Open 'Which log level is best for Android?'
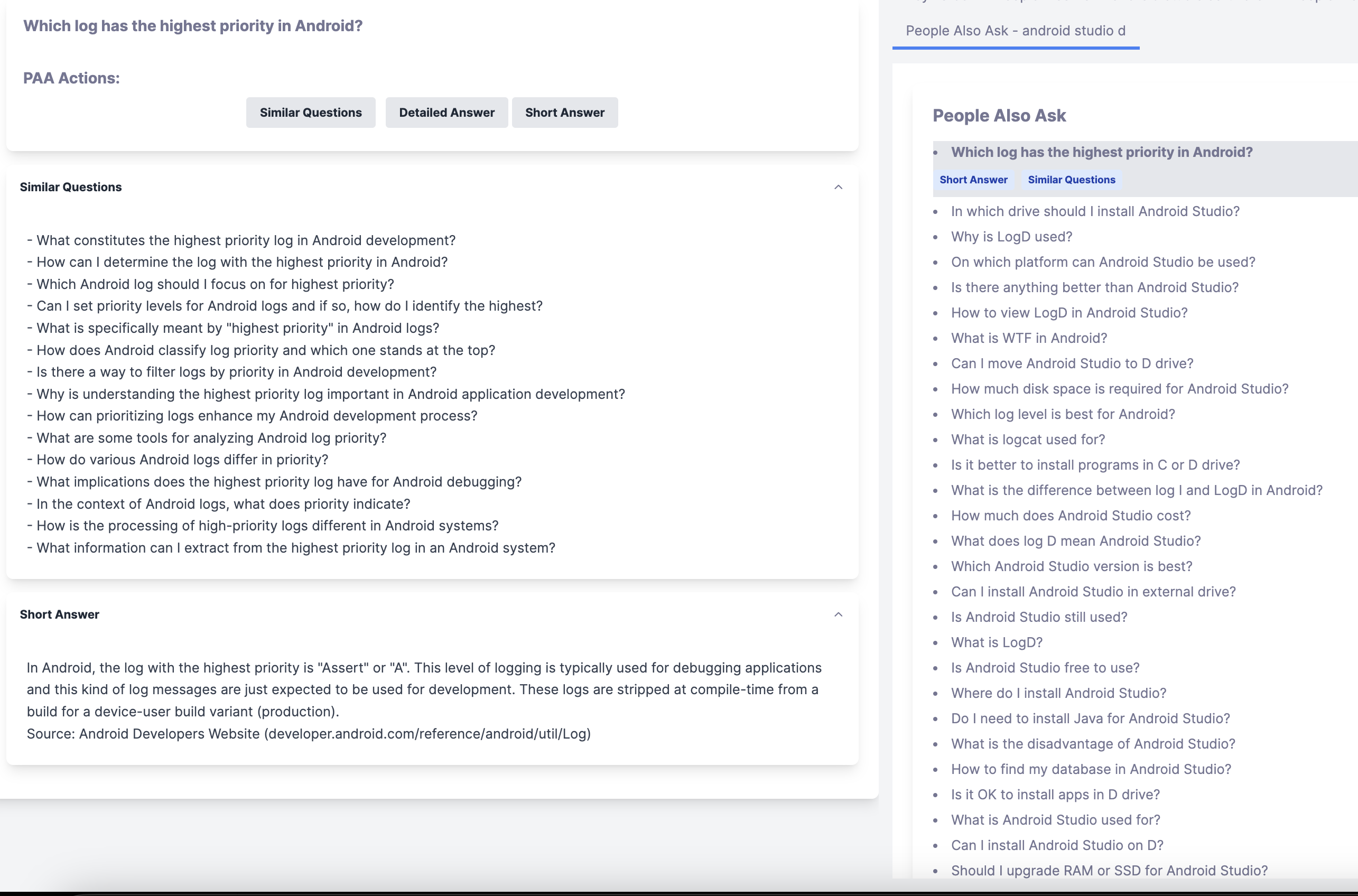This screenshot has width=1358, height=896. coord(1063,414)
